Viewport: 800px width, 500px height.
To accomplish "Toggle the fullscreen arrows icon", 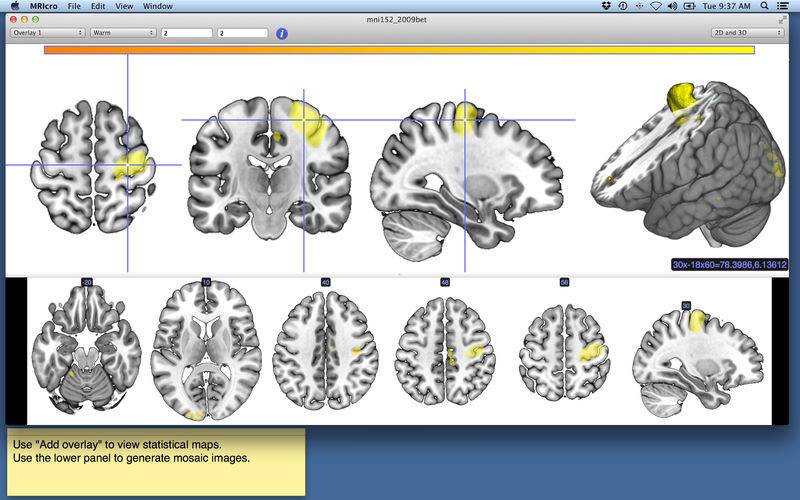I will click(x=782, y=20).
